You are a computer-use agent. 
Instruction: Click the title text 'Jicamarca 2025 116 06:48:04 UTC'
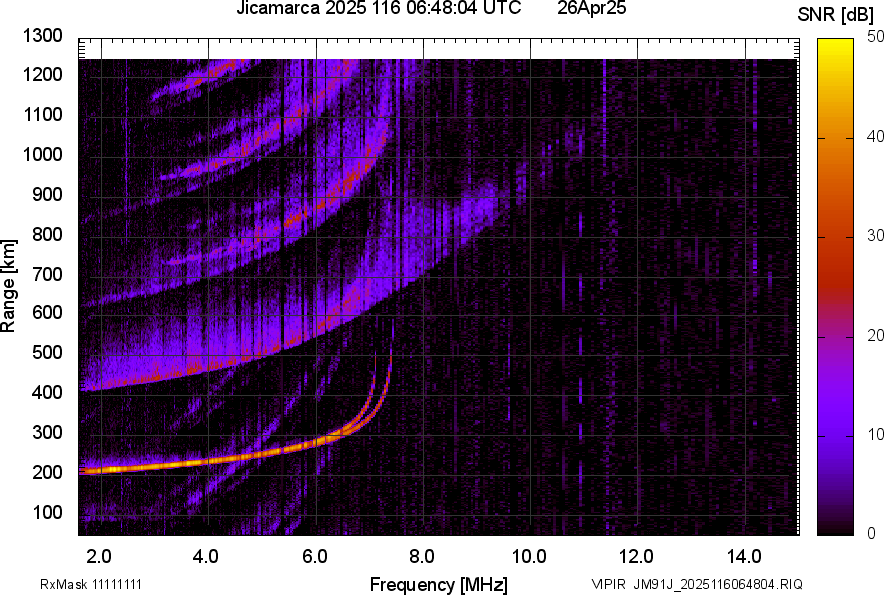[378, 8]
